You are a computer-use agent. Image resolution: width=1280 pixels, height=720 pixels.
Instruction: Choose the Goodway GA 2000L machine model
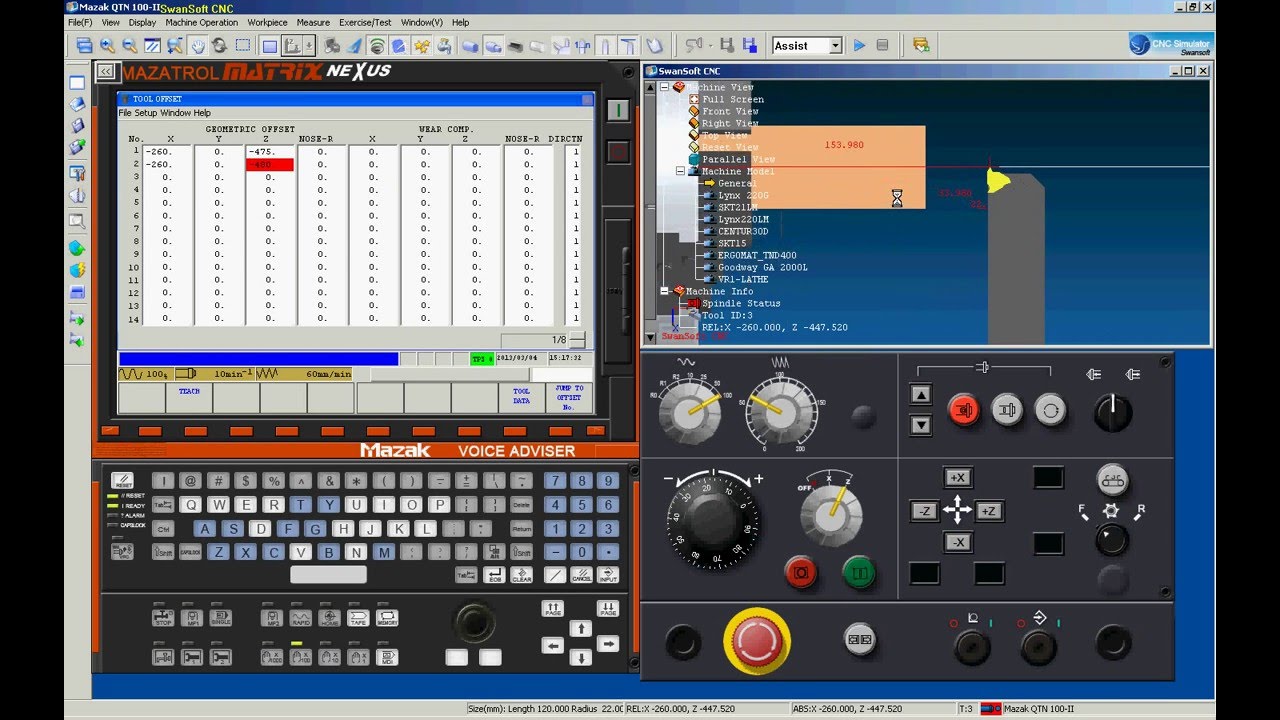[x=762, y=267]
